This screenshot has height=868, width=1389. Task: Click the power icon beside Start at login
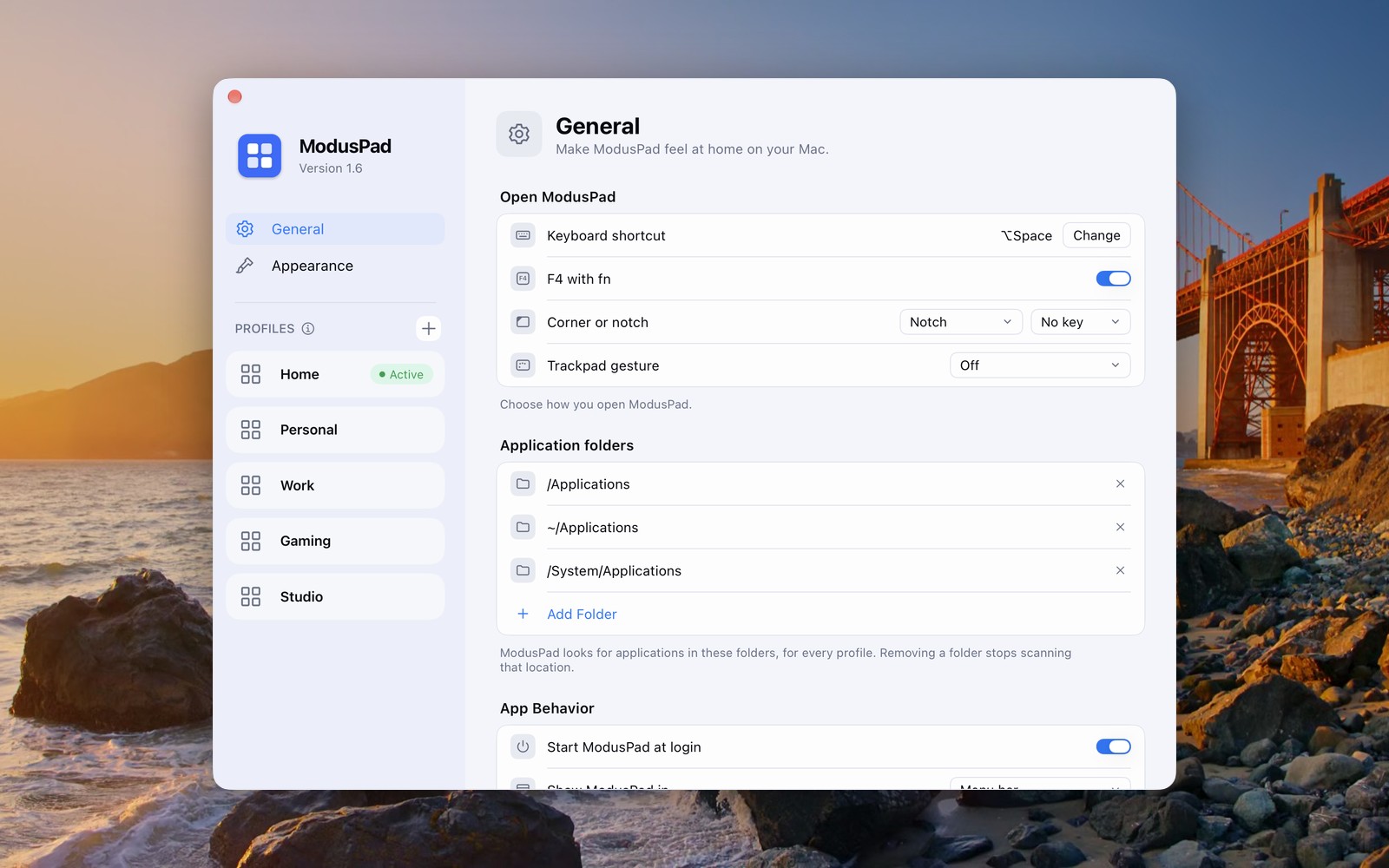(523, 746)
